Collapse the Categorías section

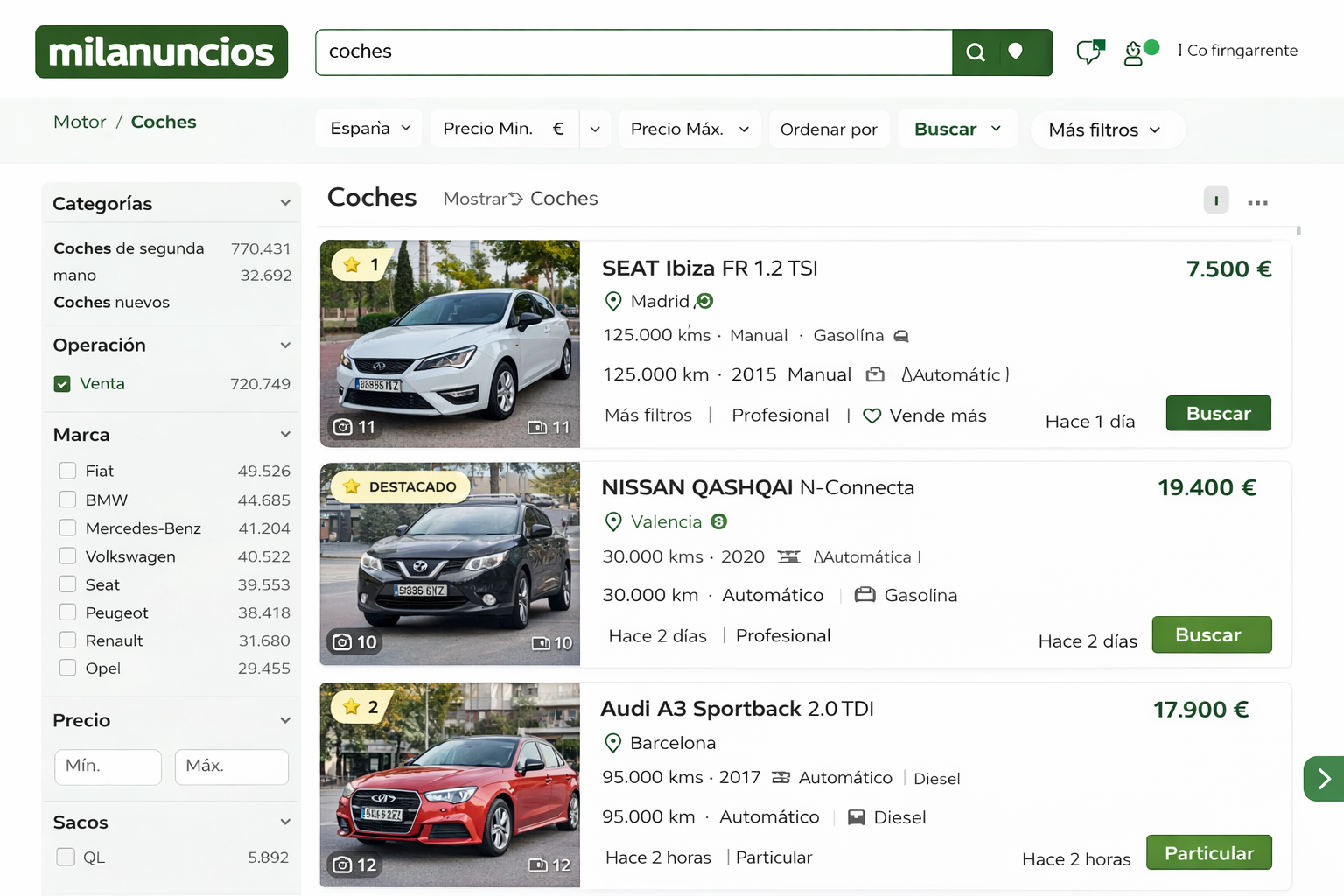pos(285,203)
